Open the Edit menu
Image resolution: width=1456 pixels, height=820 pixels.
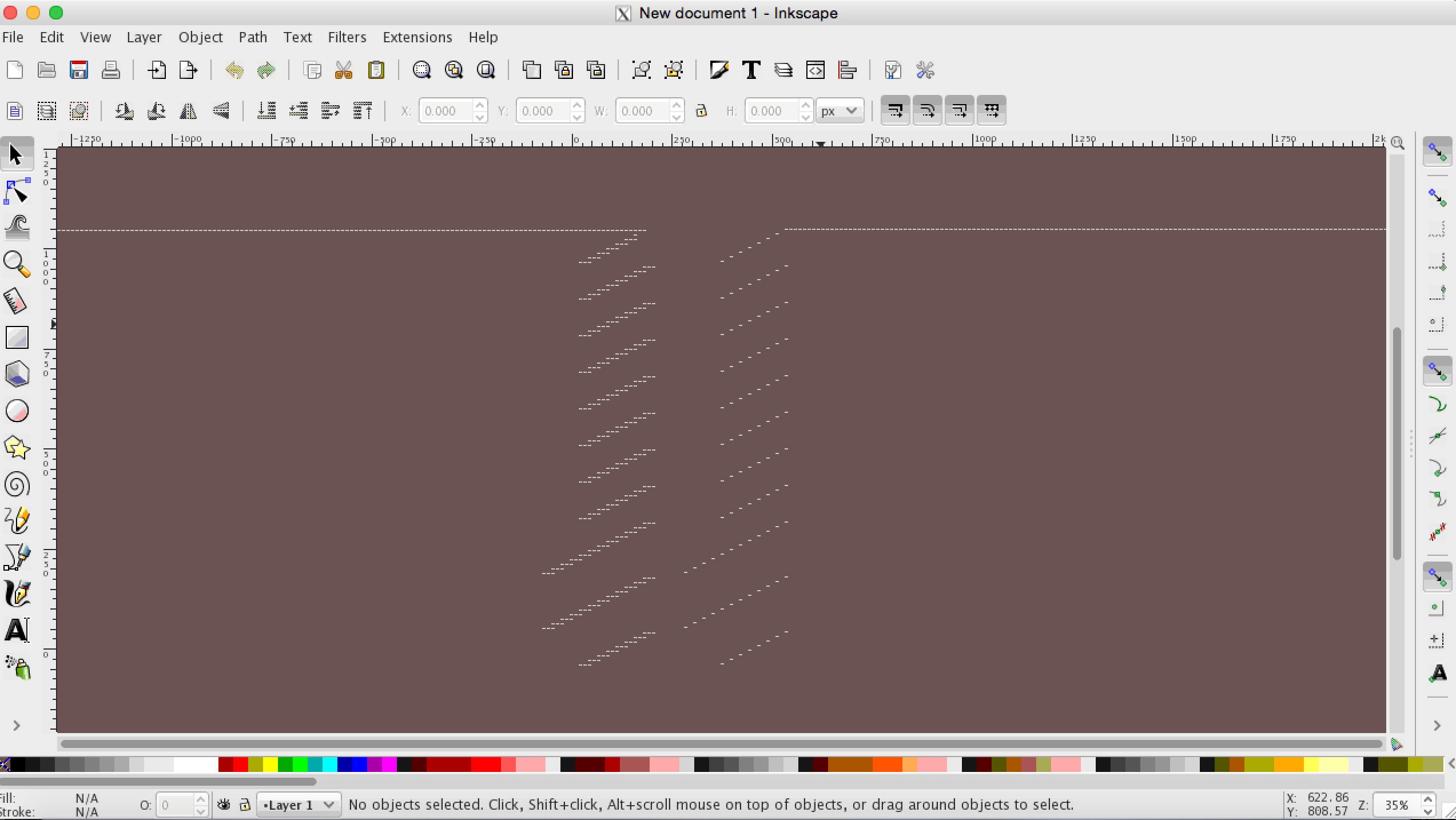[x=51, y=37]
